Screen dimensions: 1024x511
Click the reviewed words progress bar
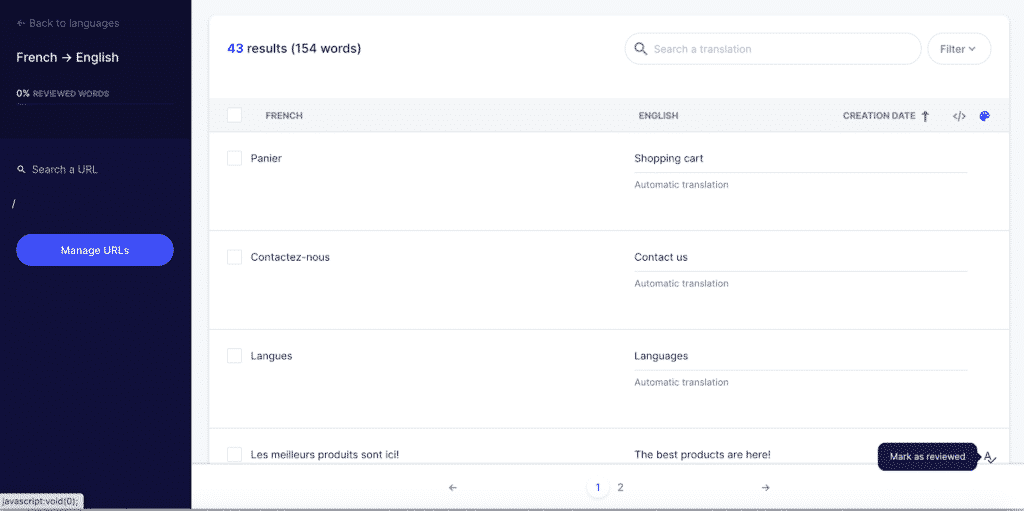click(x=95, y=104)
